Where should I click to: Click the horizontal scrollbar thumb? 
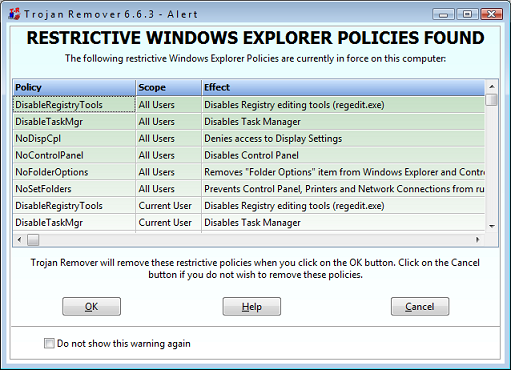(x=33, y=240)
